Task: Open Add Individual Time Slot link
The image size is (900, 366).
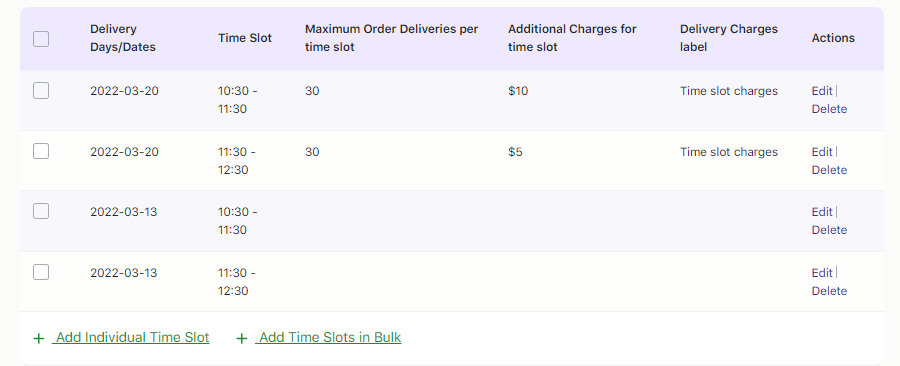Action: point(131,337)
